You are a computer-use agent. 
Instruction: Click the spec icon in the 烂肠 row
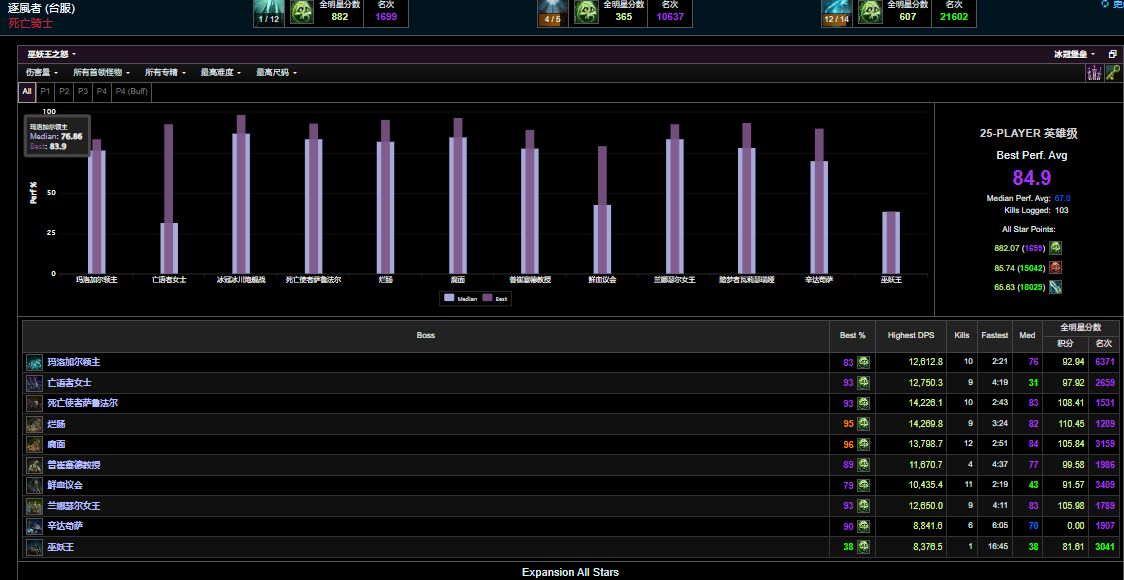click(x=863, y=424)
